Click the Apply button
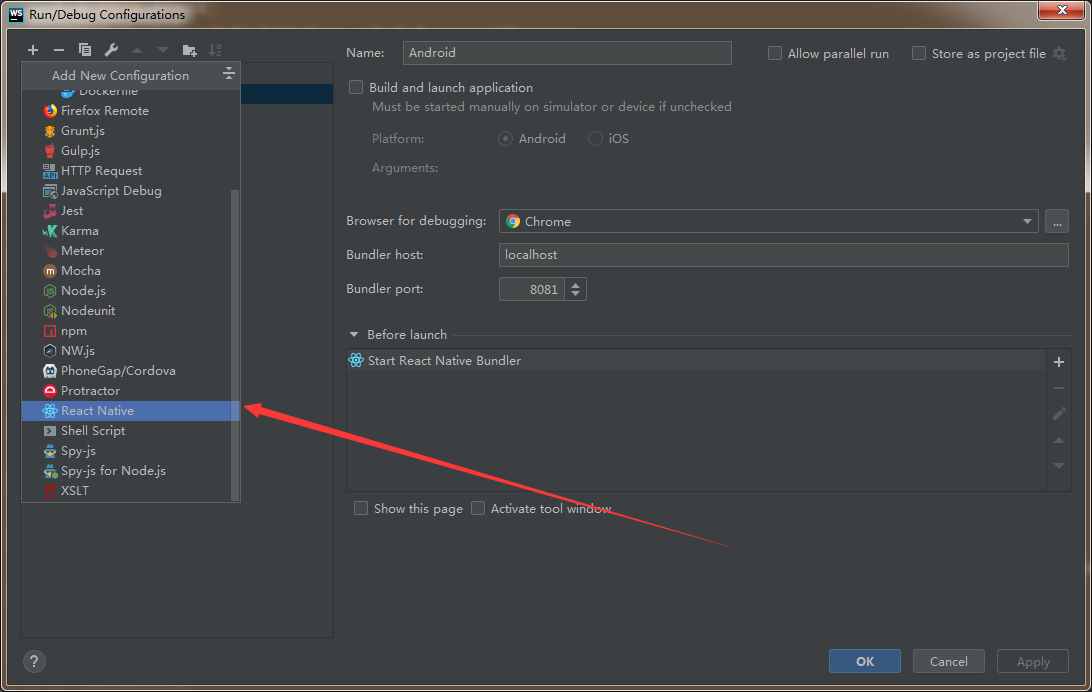The height and width of the screenshot is (692, 1092). [x=1033, y=661]
